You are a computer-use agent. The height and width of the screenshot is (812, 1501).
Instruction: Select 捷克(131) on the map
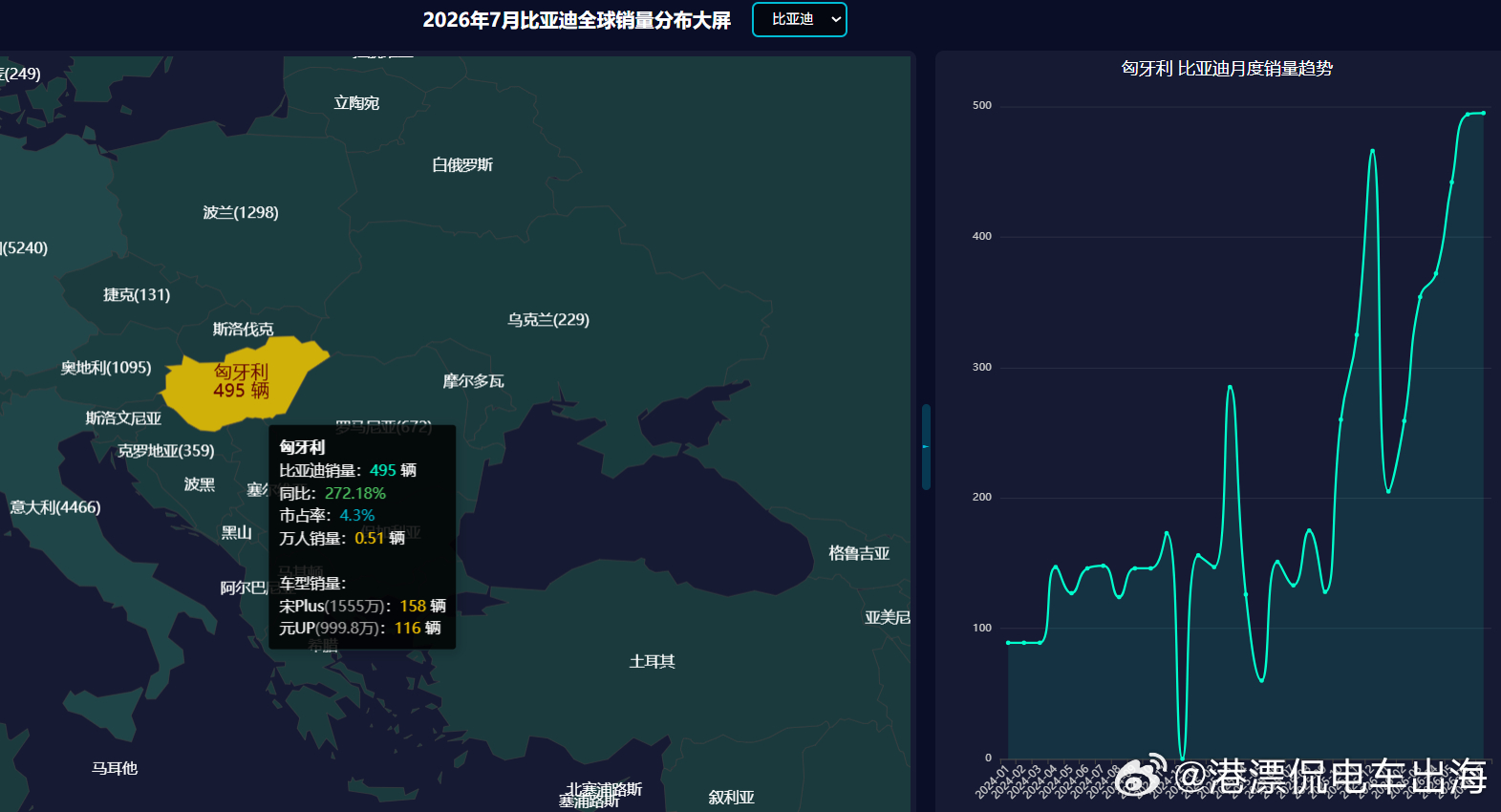[x=137, y=295]
